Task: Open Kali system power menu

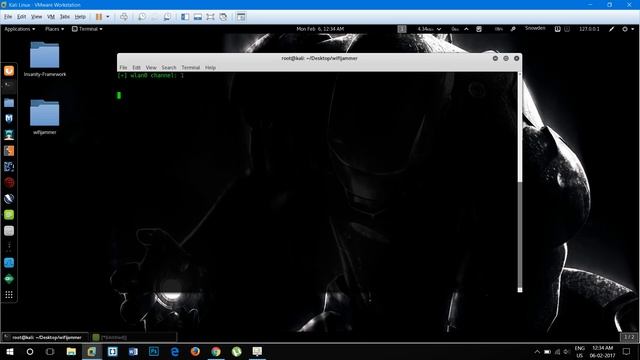Action: tap(628, 29)
